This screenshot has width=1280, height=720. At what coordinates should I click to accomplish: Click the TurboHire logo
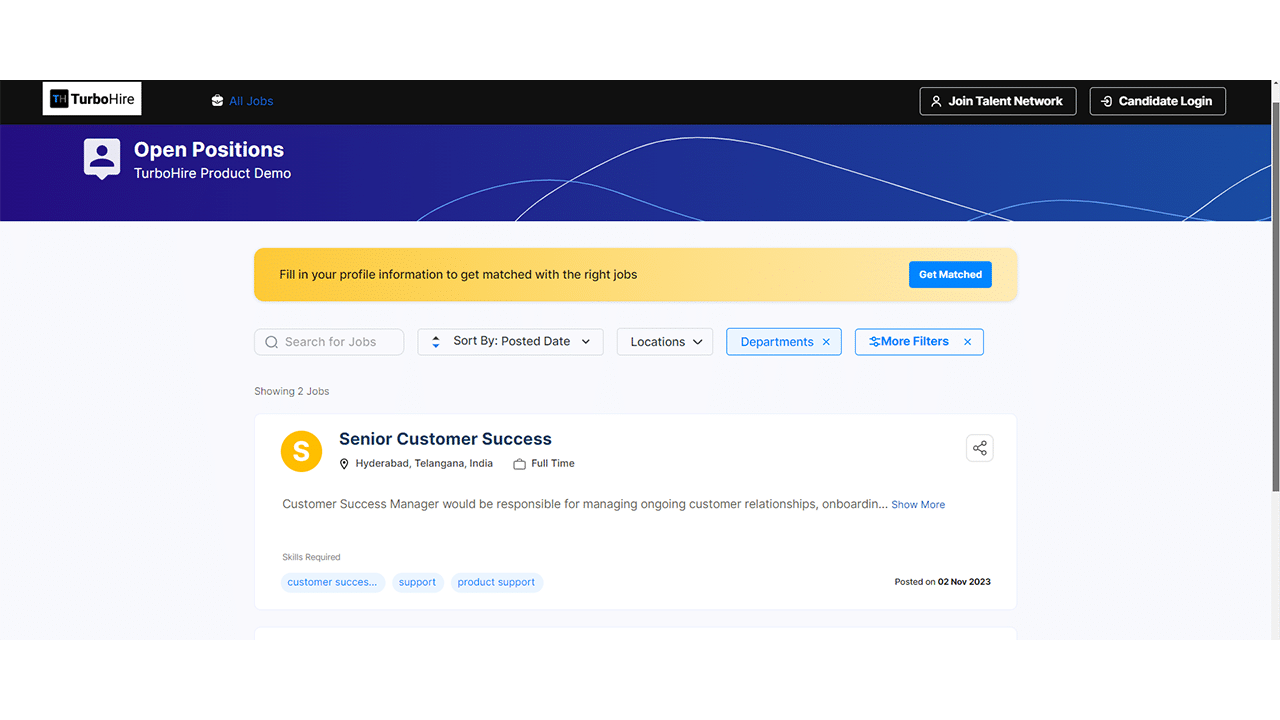91,98
